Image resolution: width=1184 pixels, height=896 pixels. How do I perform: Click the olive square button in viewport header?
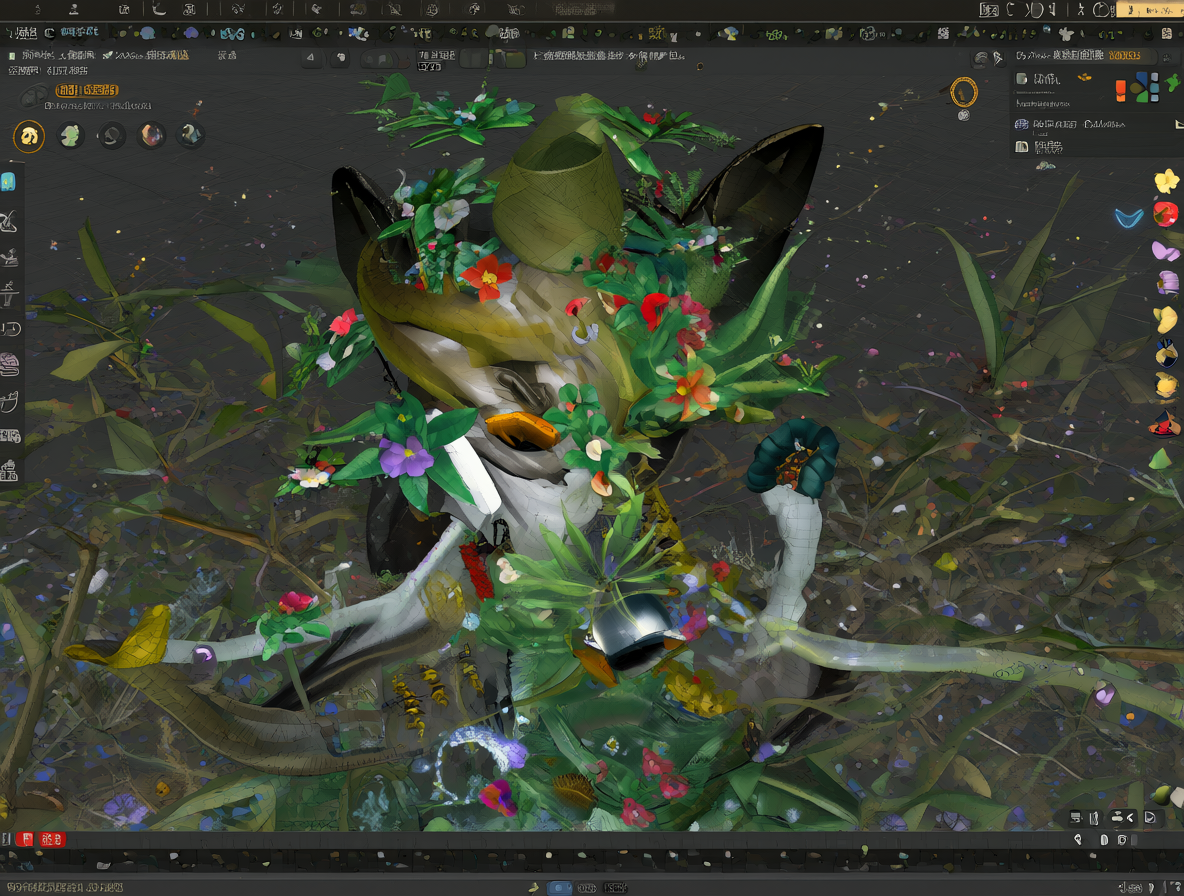tap(516, 58)
